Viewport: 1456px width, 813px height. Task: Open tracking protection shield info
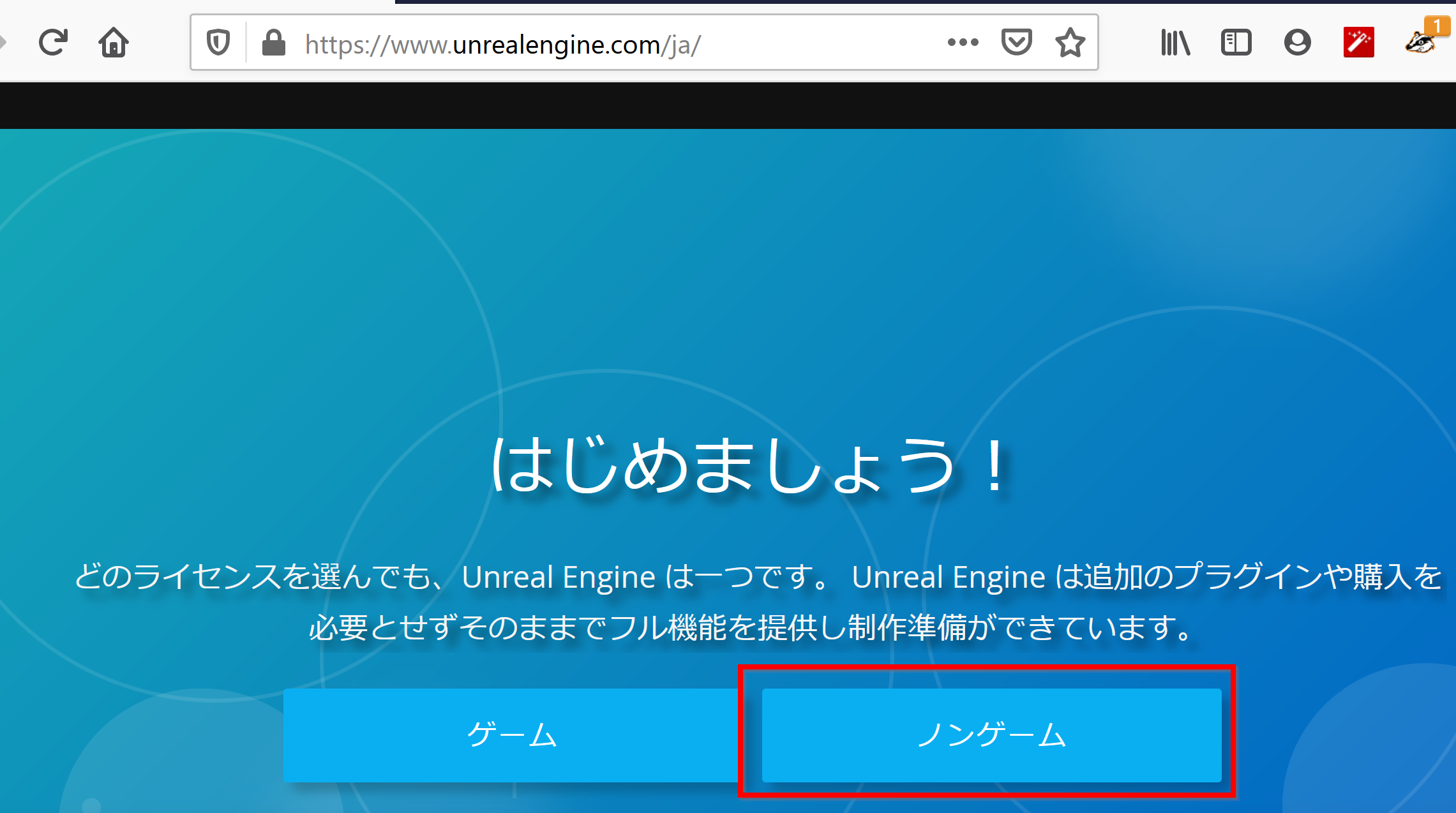tap(218, 43)
